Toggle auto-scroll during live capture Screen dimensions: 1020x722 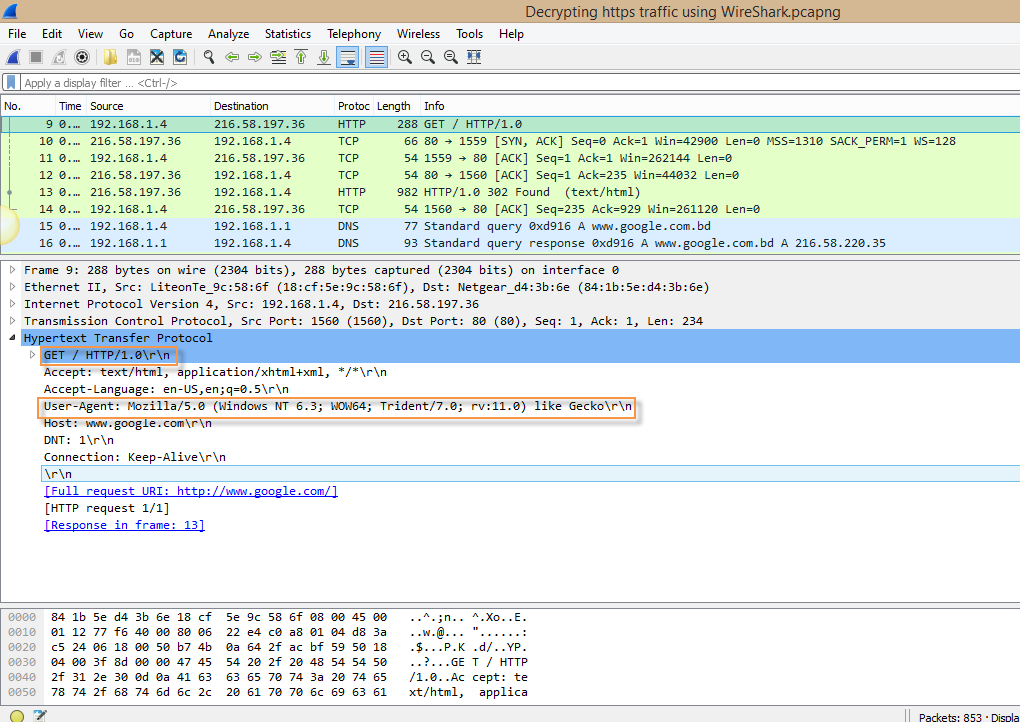point(348,57)
